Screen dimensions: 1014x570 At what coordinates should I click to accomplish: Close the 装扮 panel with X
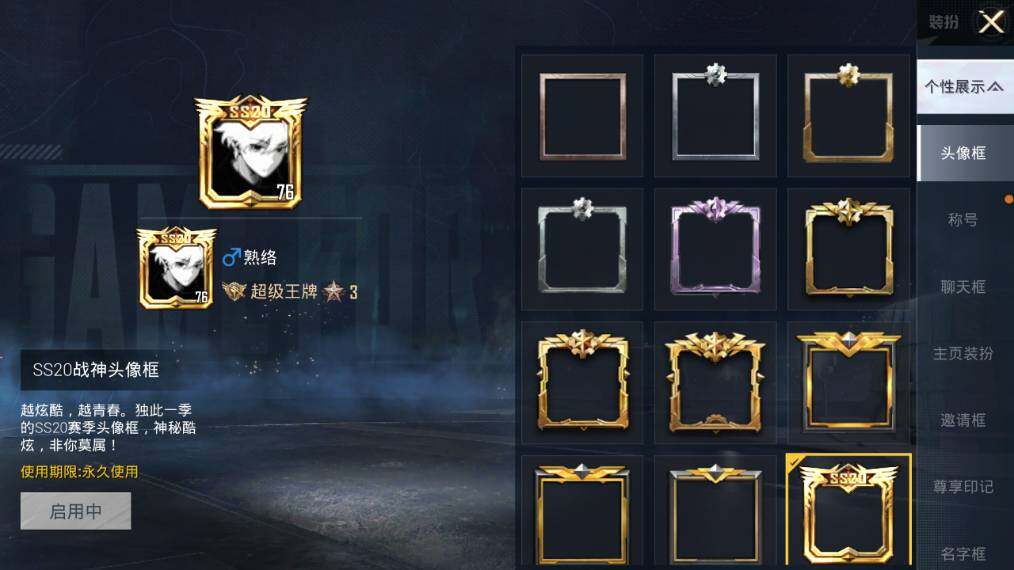click(991, 23)
